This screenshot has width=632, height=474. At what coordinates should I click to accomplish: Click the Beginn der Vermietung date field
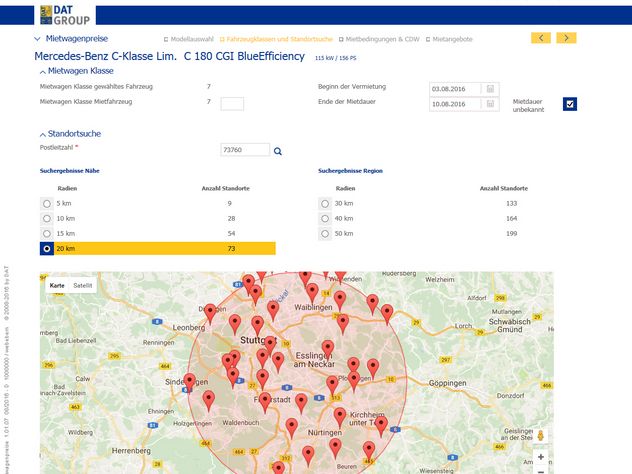click(x=455, y=89)
